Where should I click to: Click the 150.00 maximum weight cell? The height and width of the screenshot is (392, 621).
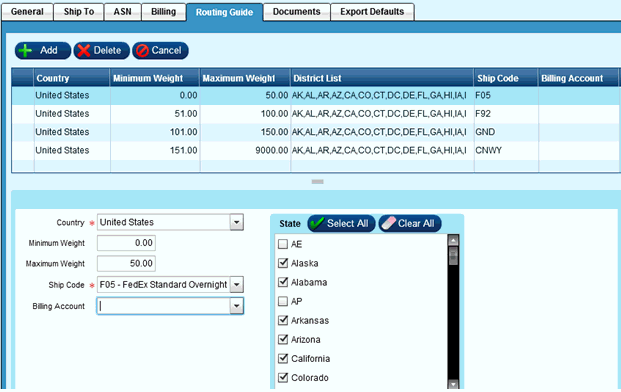coord(245,132)
